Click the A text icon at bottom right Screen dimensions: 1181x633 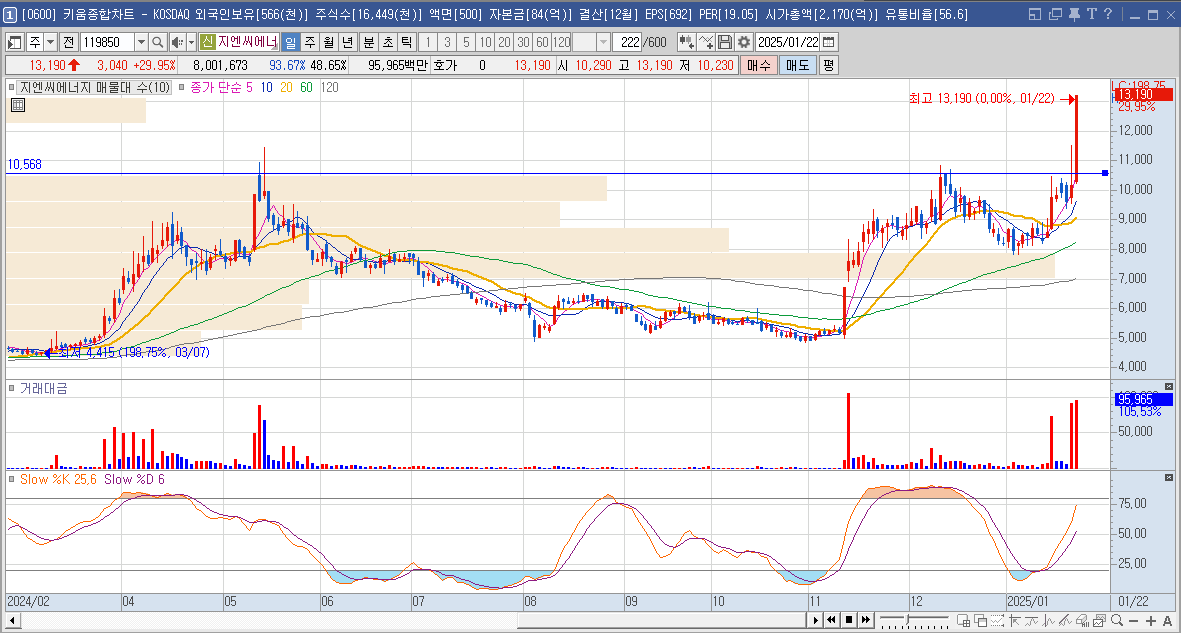click(x=1167, y=620)
